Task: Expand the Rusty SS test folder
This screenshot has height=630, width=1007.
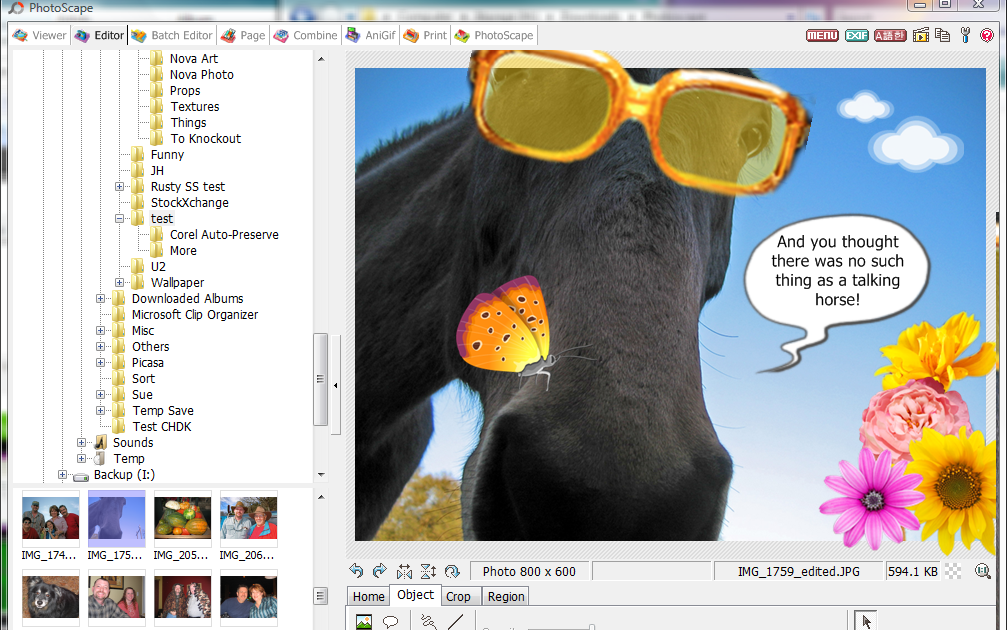Action: pos(120,186)
